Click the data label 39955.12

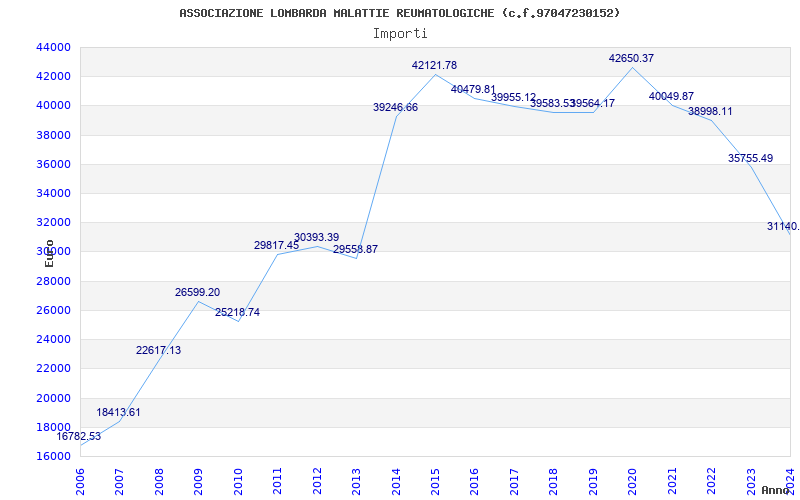click(x=514, y=97)
